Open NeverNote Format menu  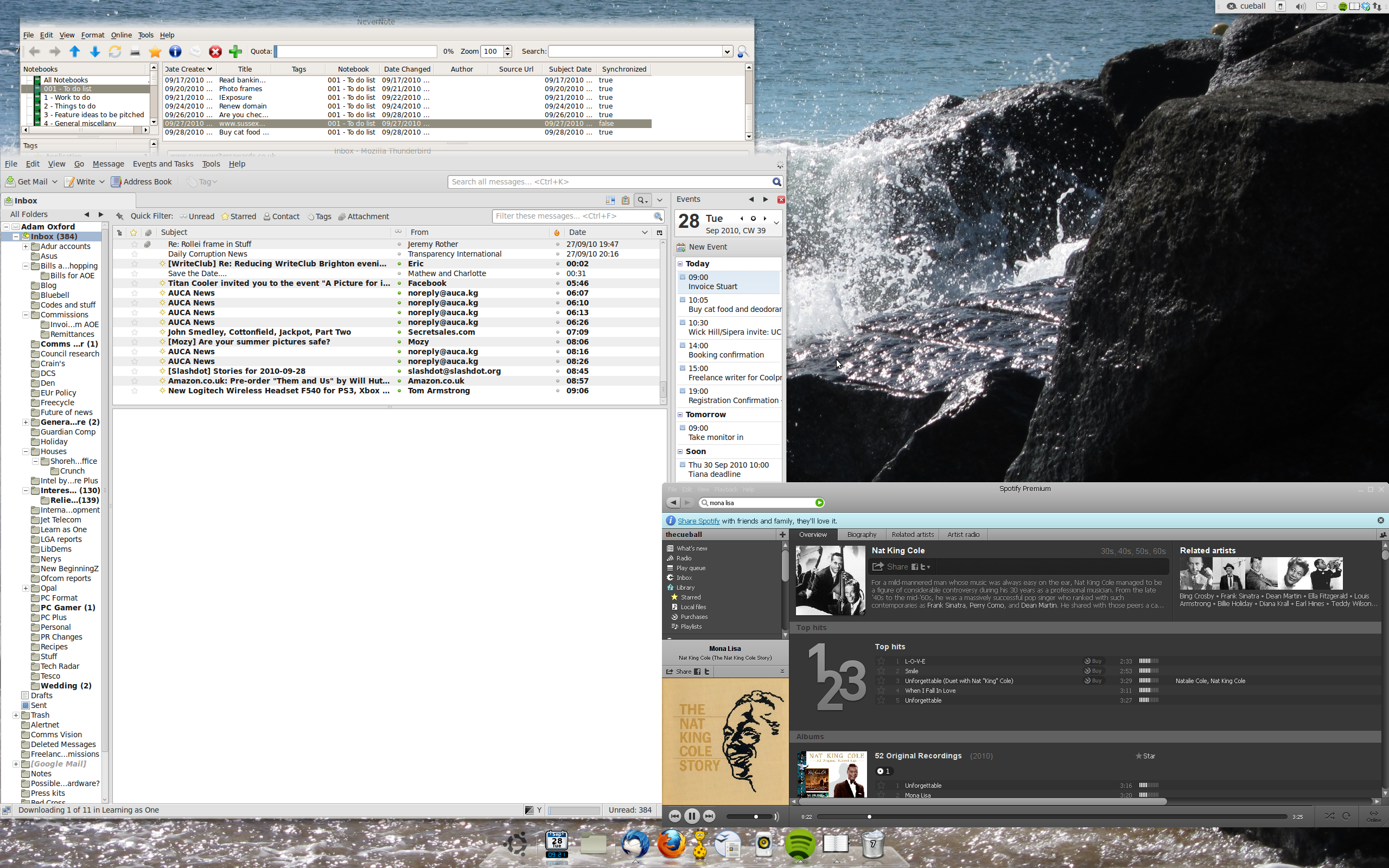[92, 35]
